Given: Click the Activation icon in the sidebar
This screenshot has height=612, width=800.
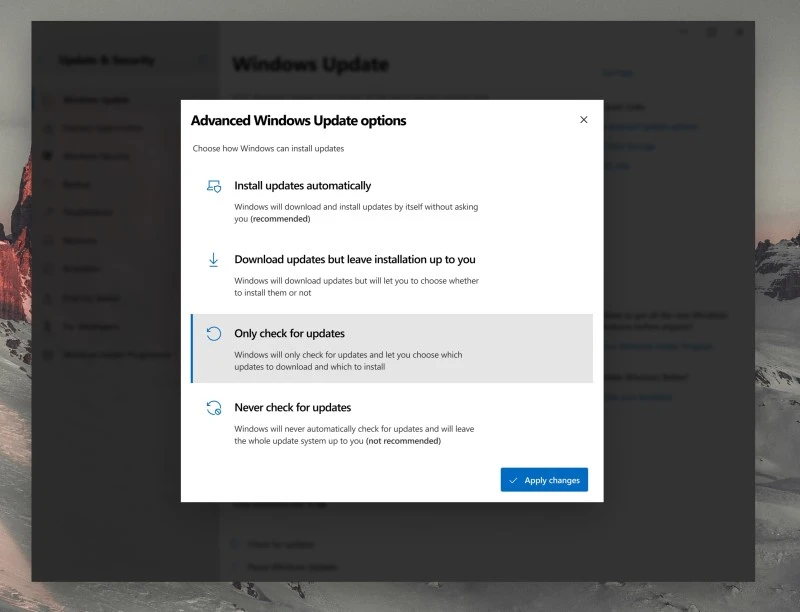Looking at the screenshot, I should click(x=48, y=268).
